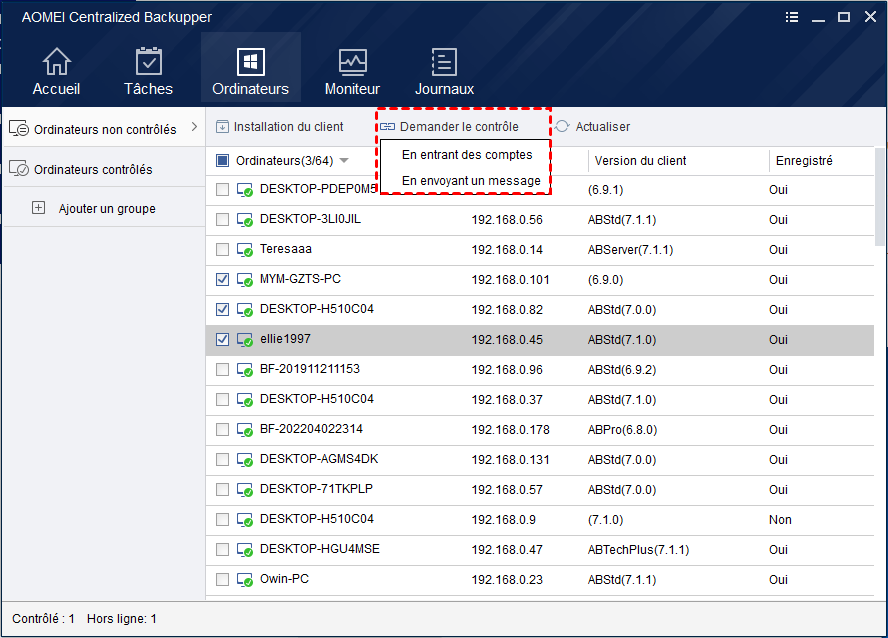The height and width of the screenshot is (638, 888).
Task: Click the Installation du client download icon
Action: point(222,126)
